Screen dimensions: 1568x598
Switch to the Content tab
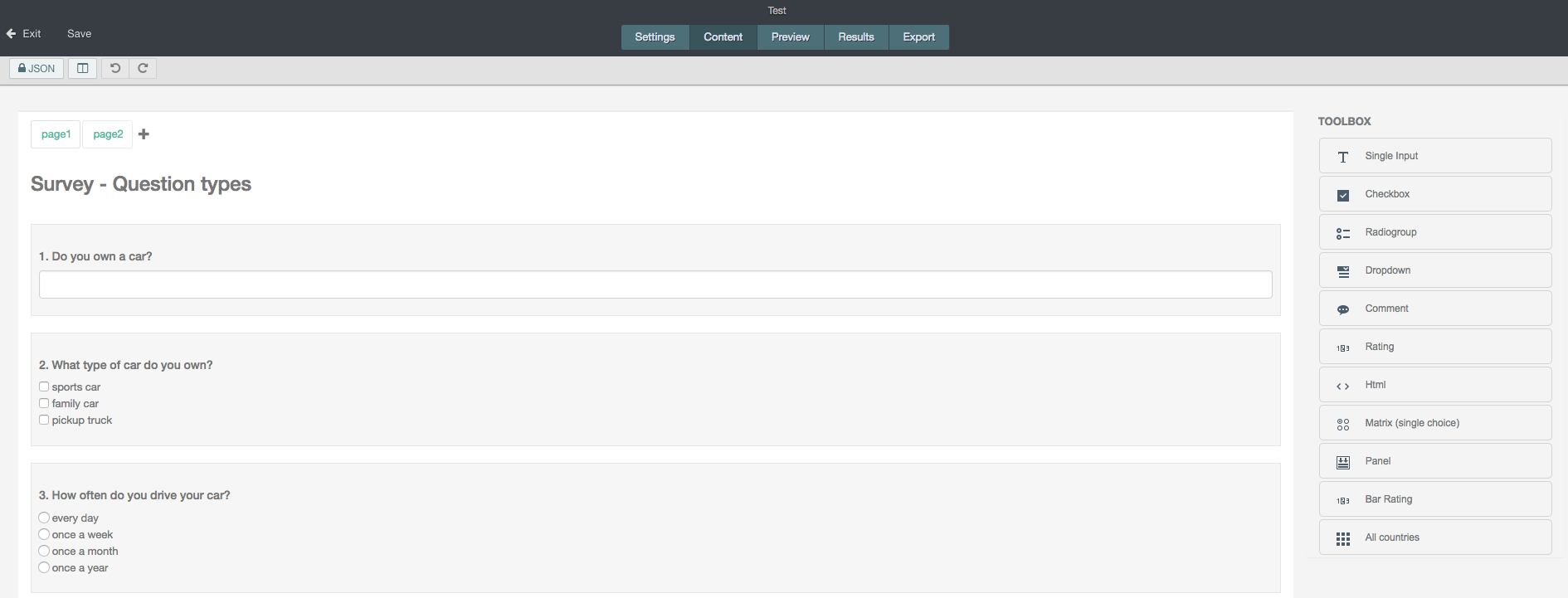point(723,37)
